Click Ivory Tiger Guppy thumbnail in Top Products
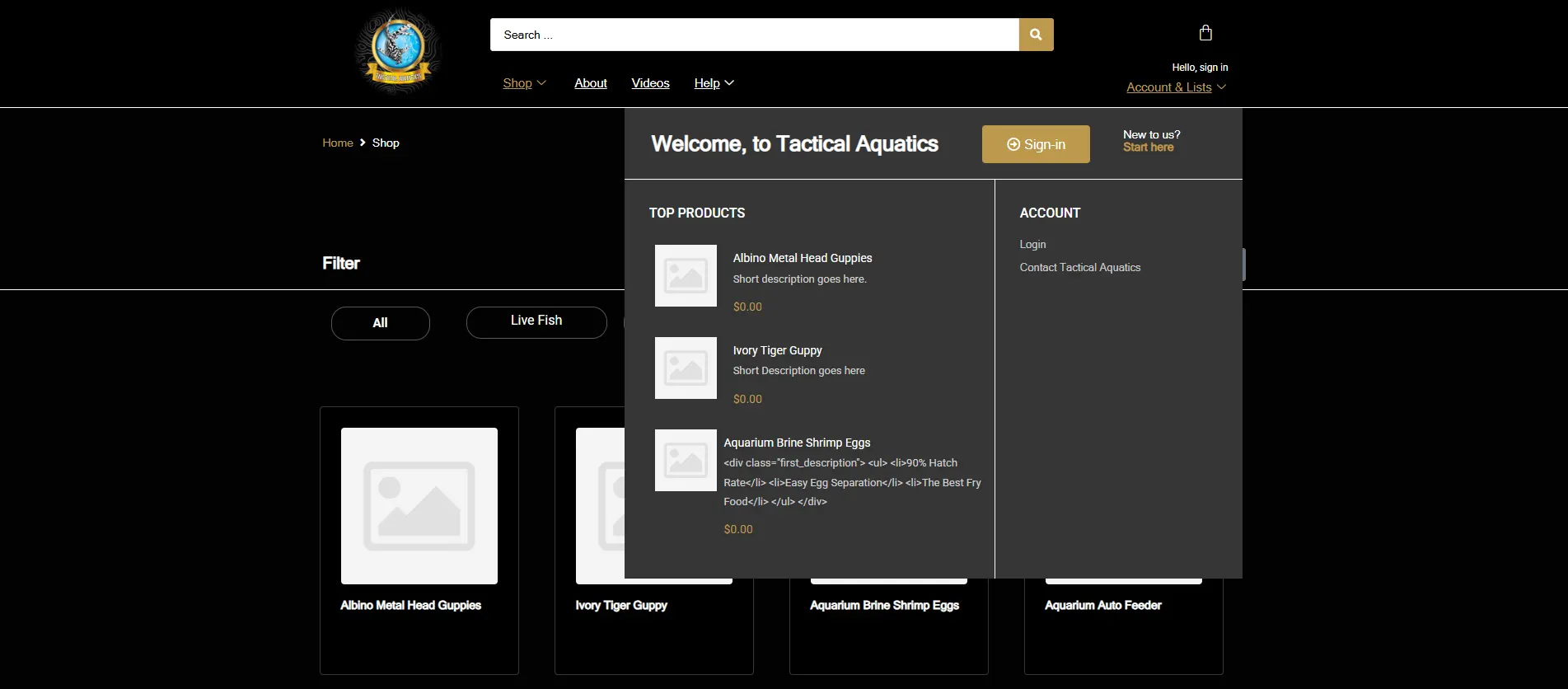This screenshot has height=689, width=1568. click(686, 368)
